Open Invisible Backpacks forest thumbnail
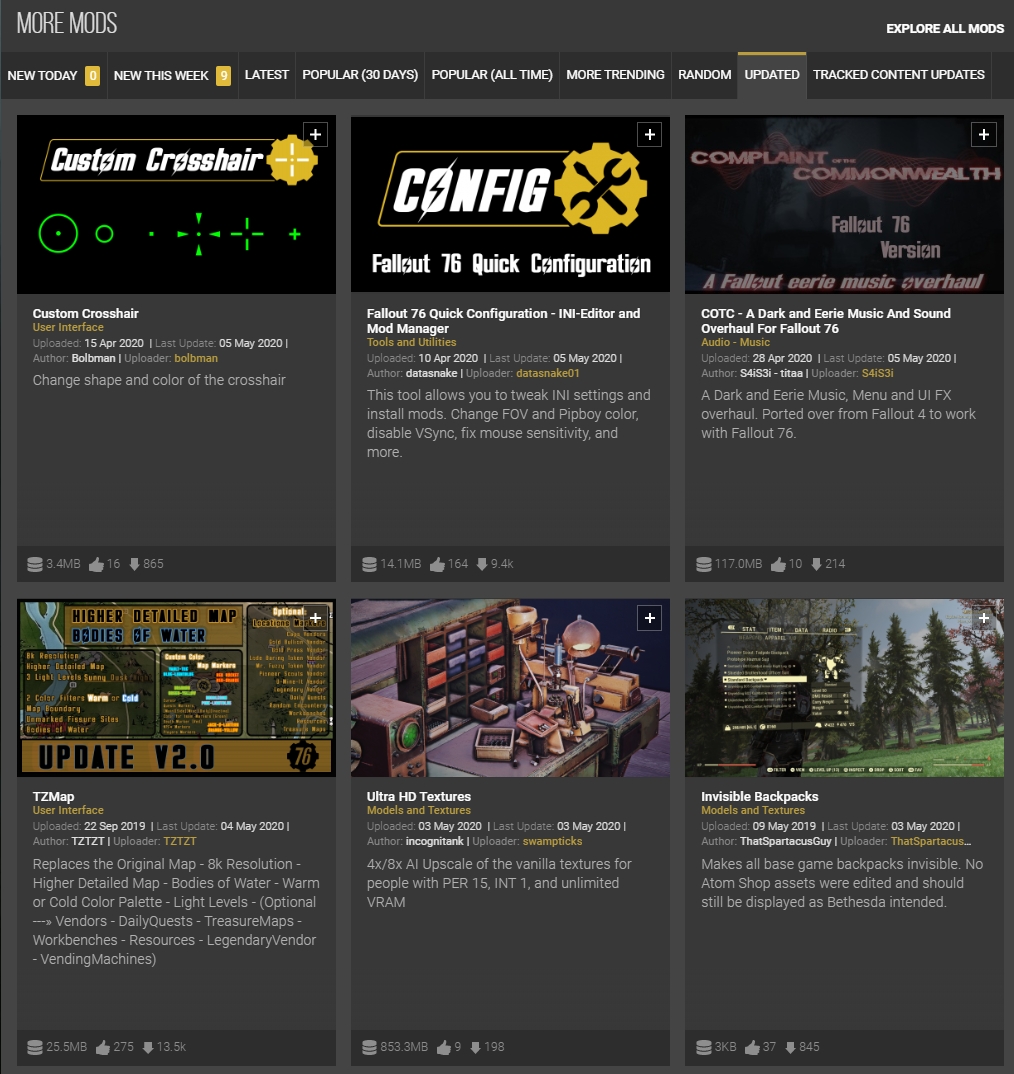 [x=844, y=688]
